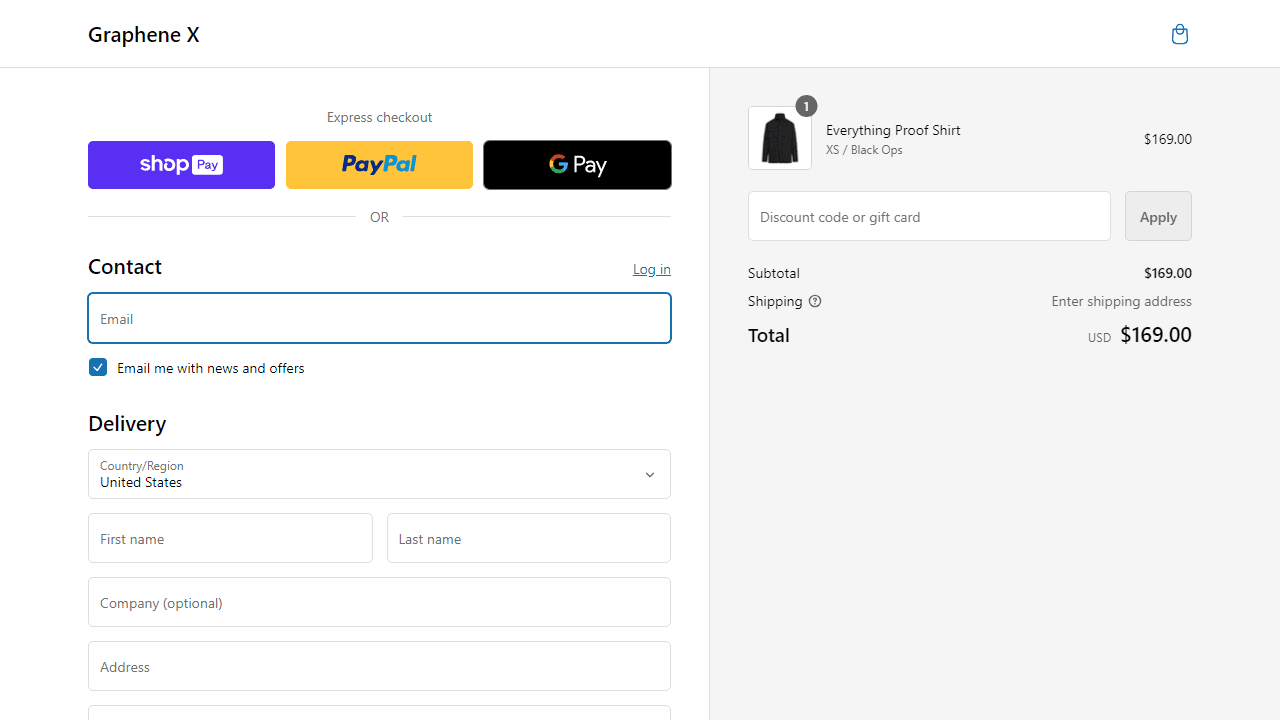Click the shipping info help icon
The image size is (1280, 720).
coord(815,301)
